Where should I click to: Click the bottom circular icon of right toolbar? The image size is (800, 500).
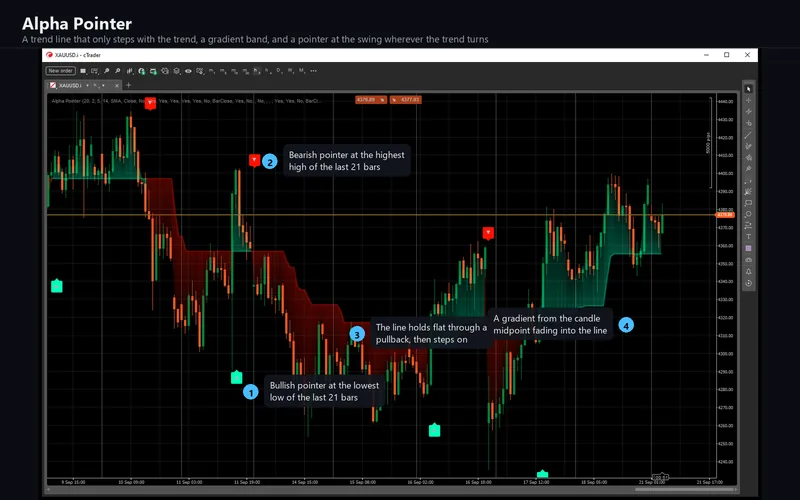point(748,283)
